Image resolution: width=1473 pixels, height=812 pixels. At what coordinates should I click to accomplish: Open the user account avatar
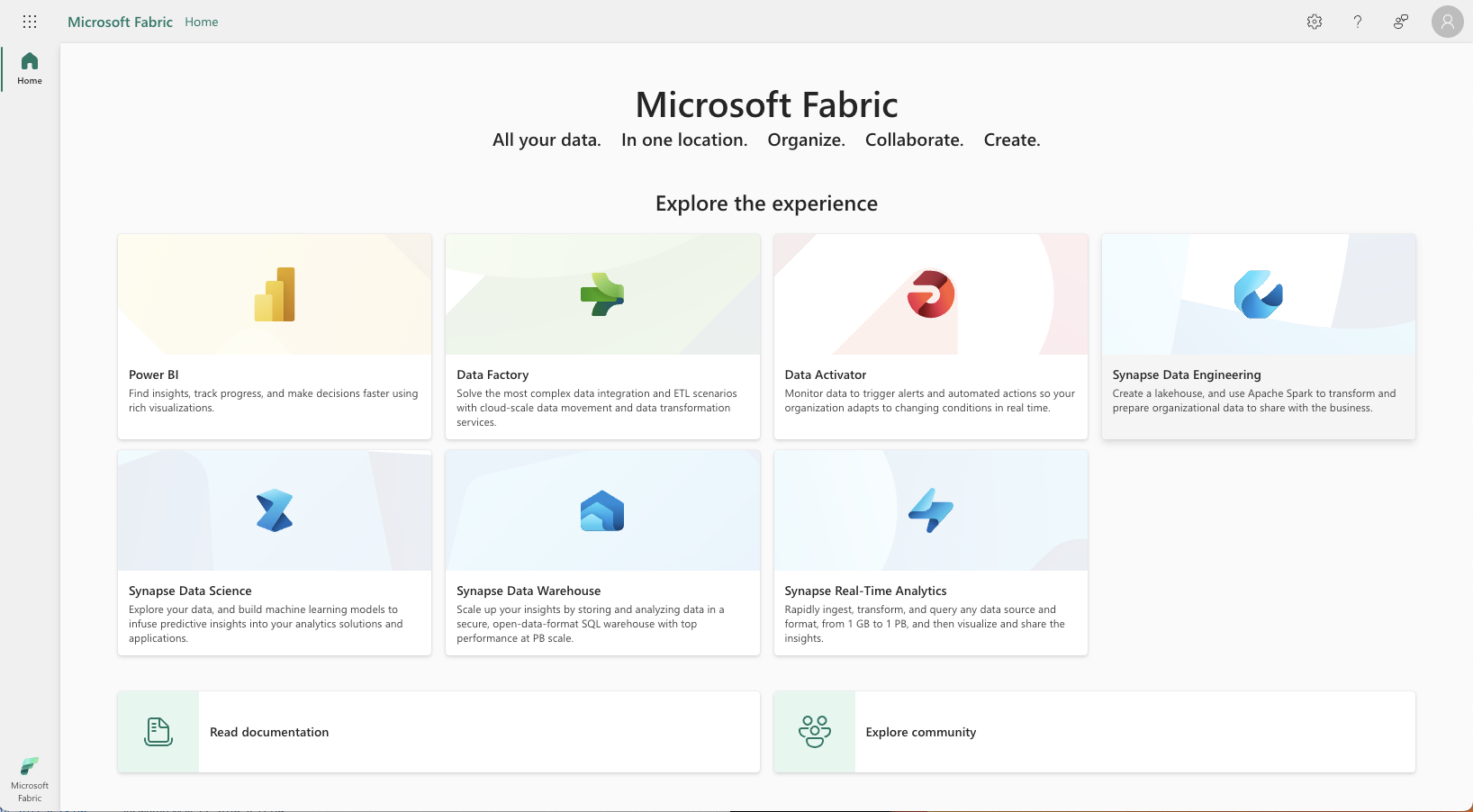1447,22
